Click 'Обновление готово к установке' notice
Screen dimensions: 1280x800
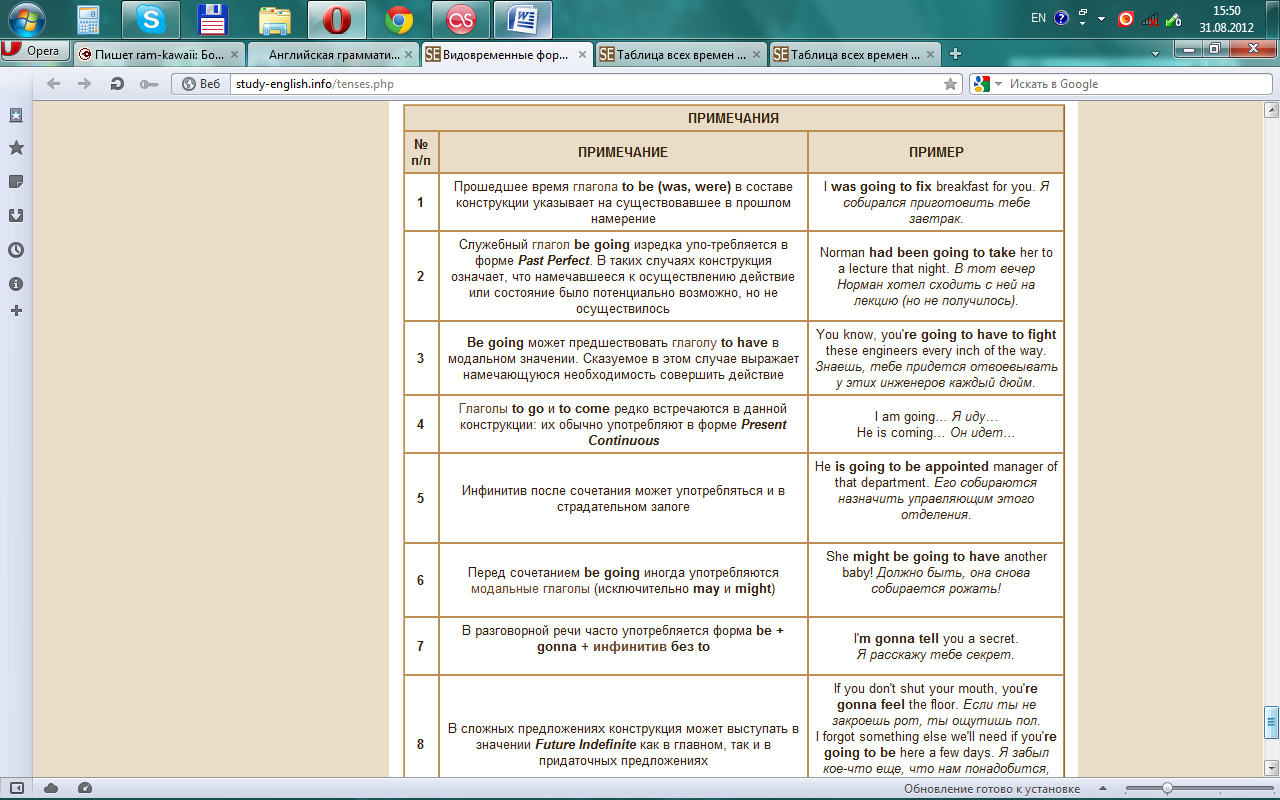pos(992,788)
